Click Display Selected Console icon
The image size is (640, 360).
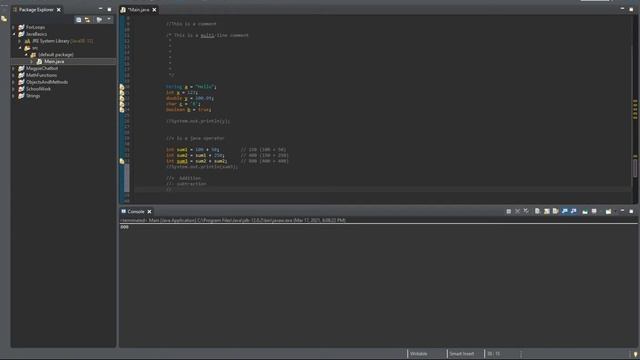click(x=594, y=211)
